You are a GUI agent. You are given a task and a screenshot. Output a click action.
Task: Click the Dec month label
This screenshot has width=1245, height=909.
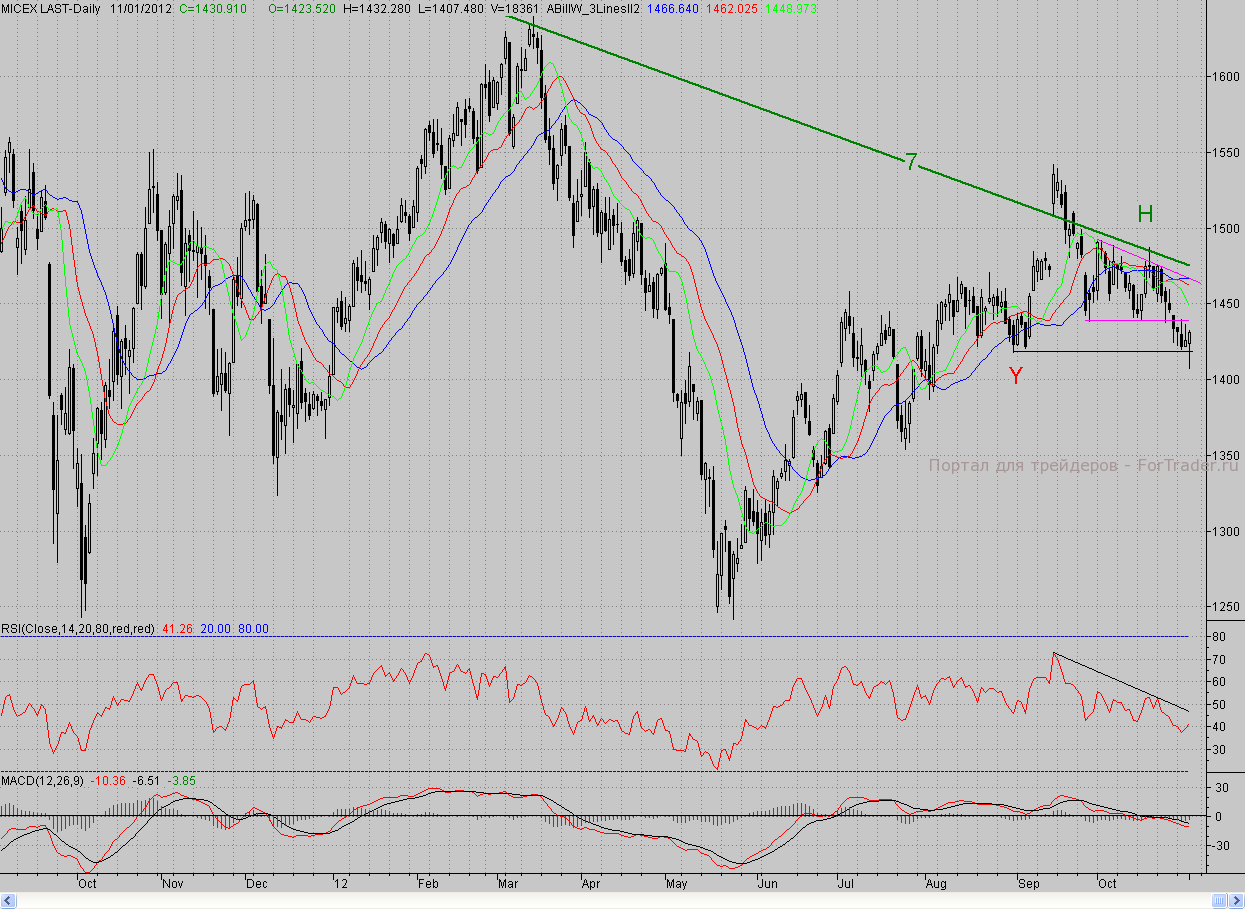[x=257, y=884]
